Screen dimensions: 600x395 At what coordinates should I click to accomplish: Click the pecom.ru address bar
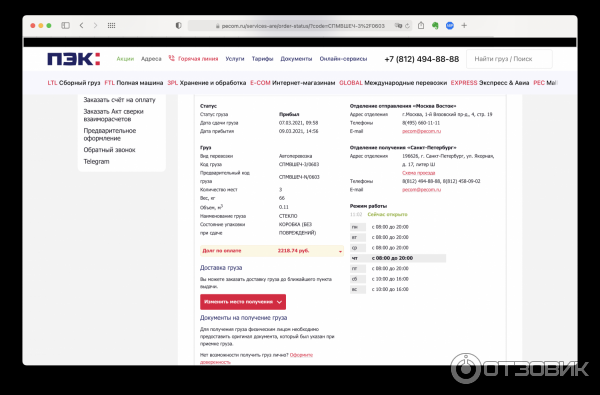[x=300, y=26]
